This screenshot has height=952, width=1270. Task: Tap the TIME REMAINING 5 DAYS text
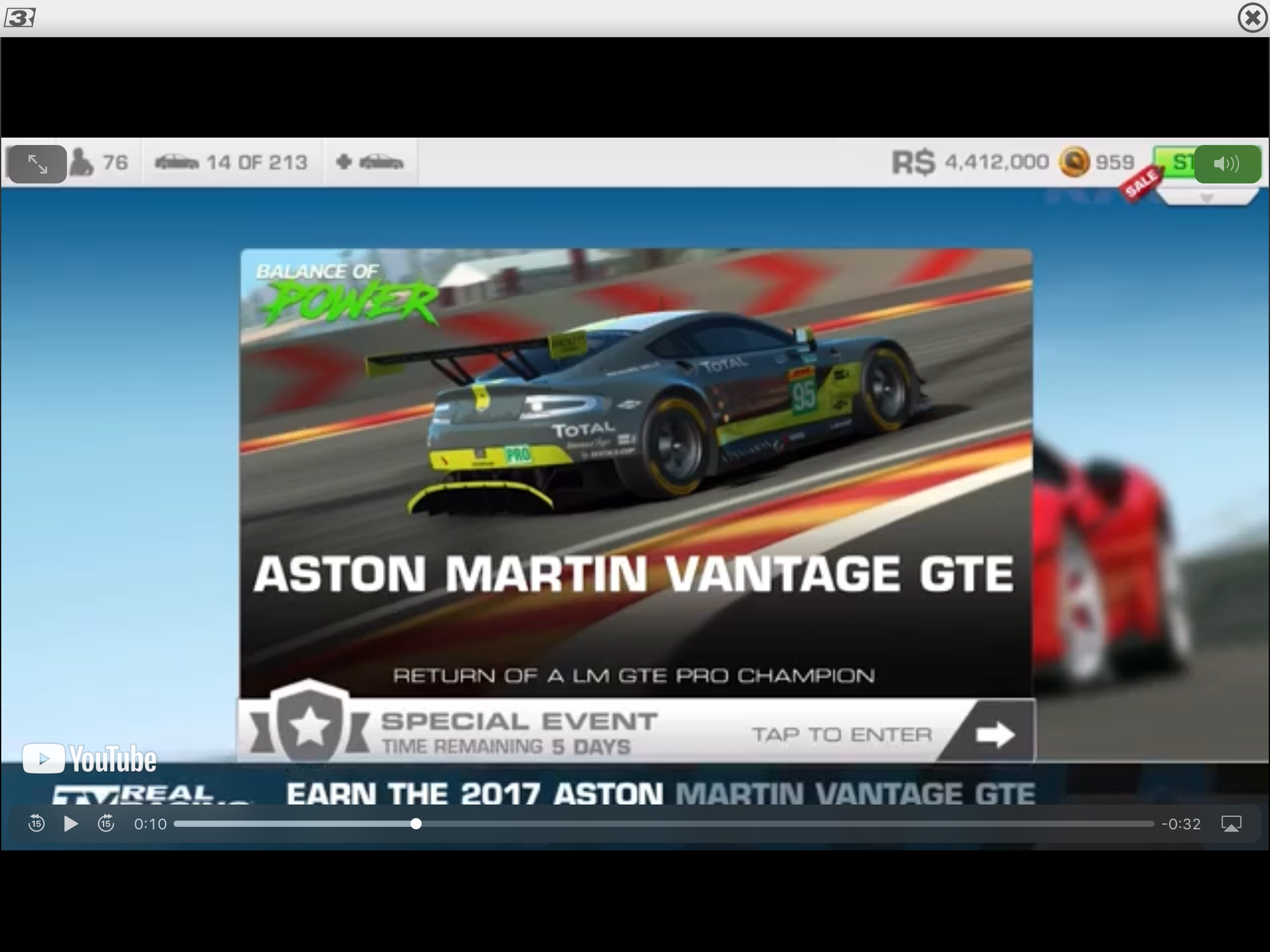[506, 747]
